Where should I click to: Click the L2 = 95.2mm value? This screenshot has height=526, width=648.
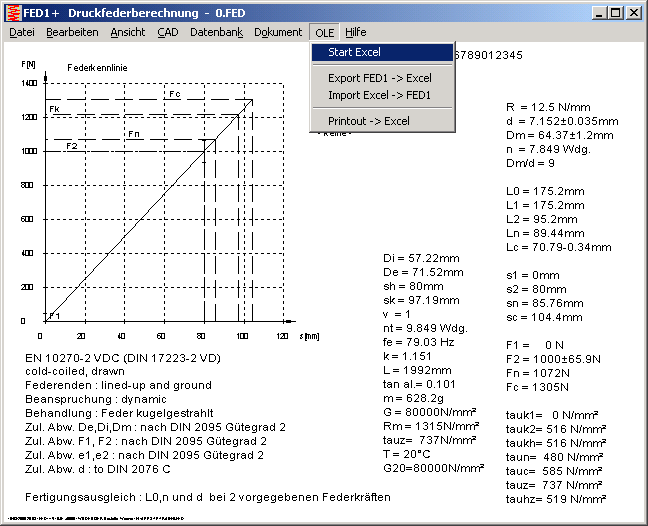(x=542, y=219)
